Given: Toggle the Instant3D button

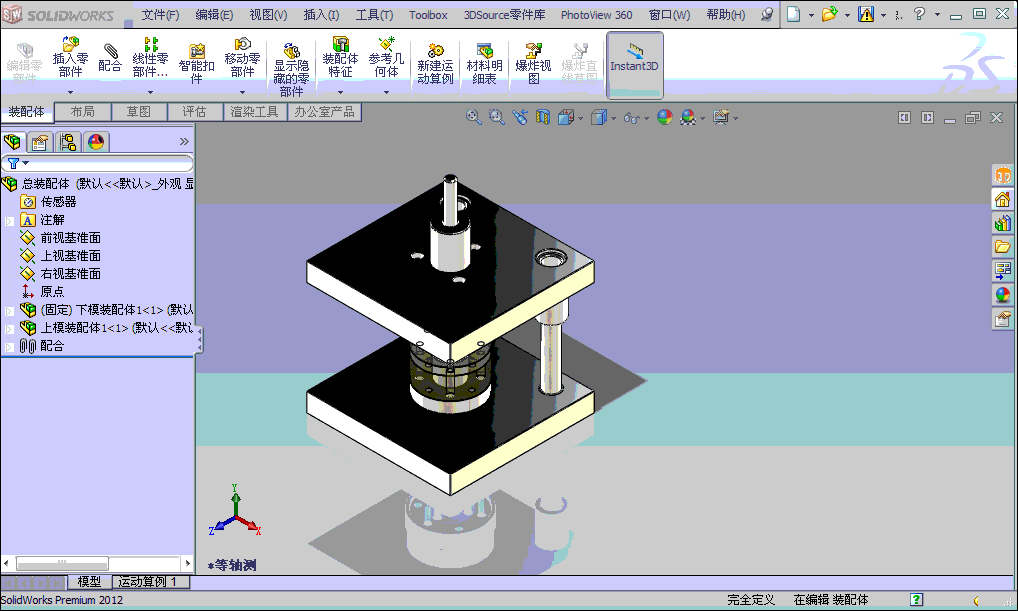Looking at the screenshot, I should 634,64.
